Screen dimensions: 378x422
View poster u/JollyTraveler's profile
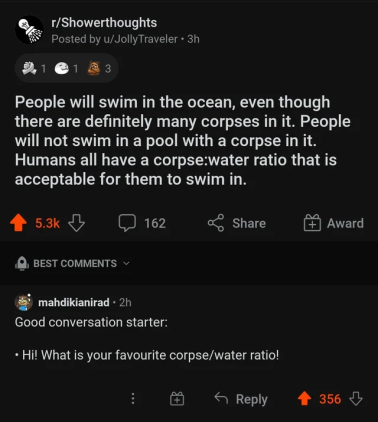click(141, 39)
